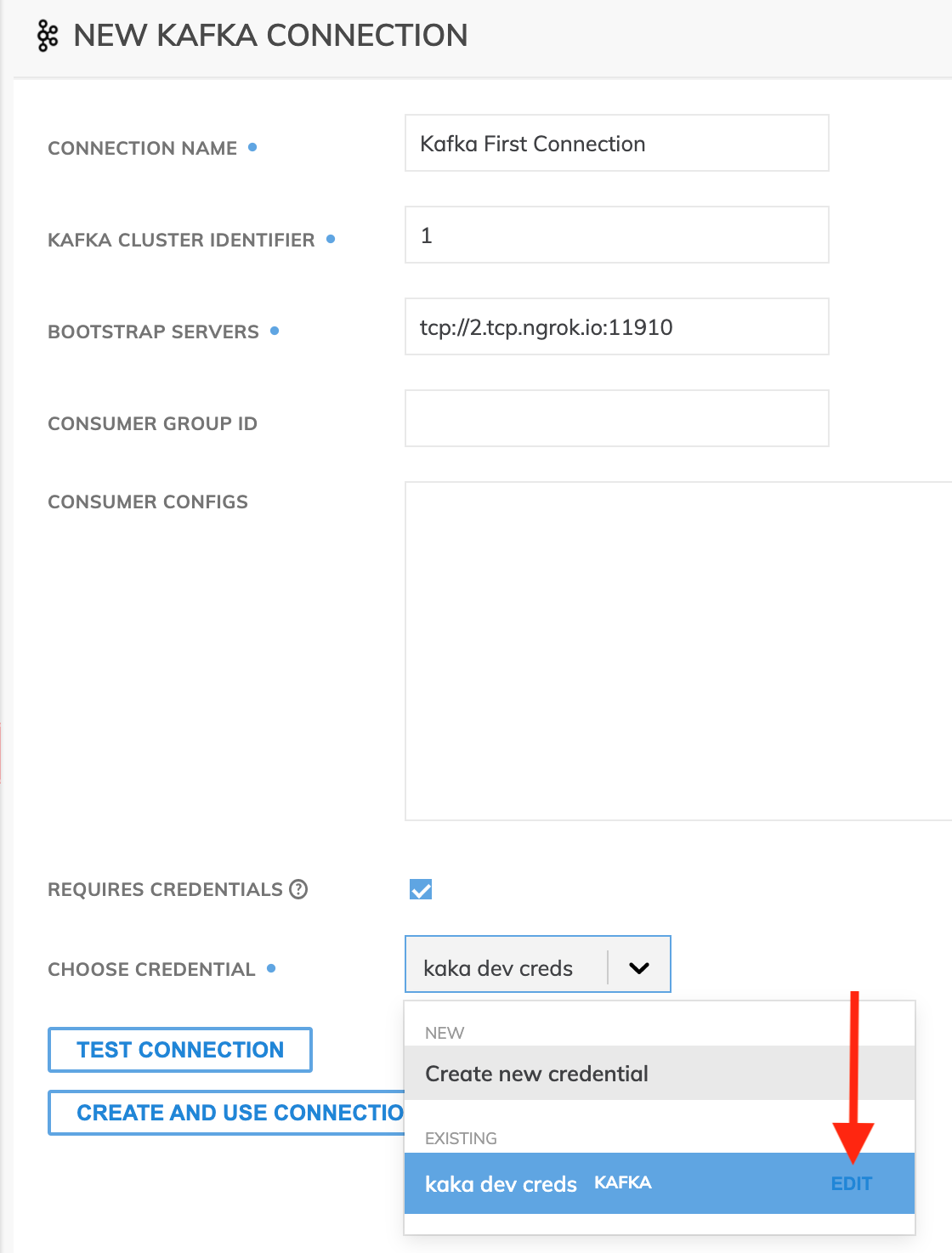Click the Bootstrap Servers input

[617, 326]
